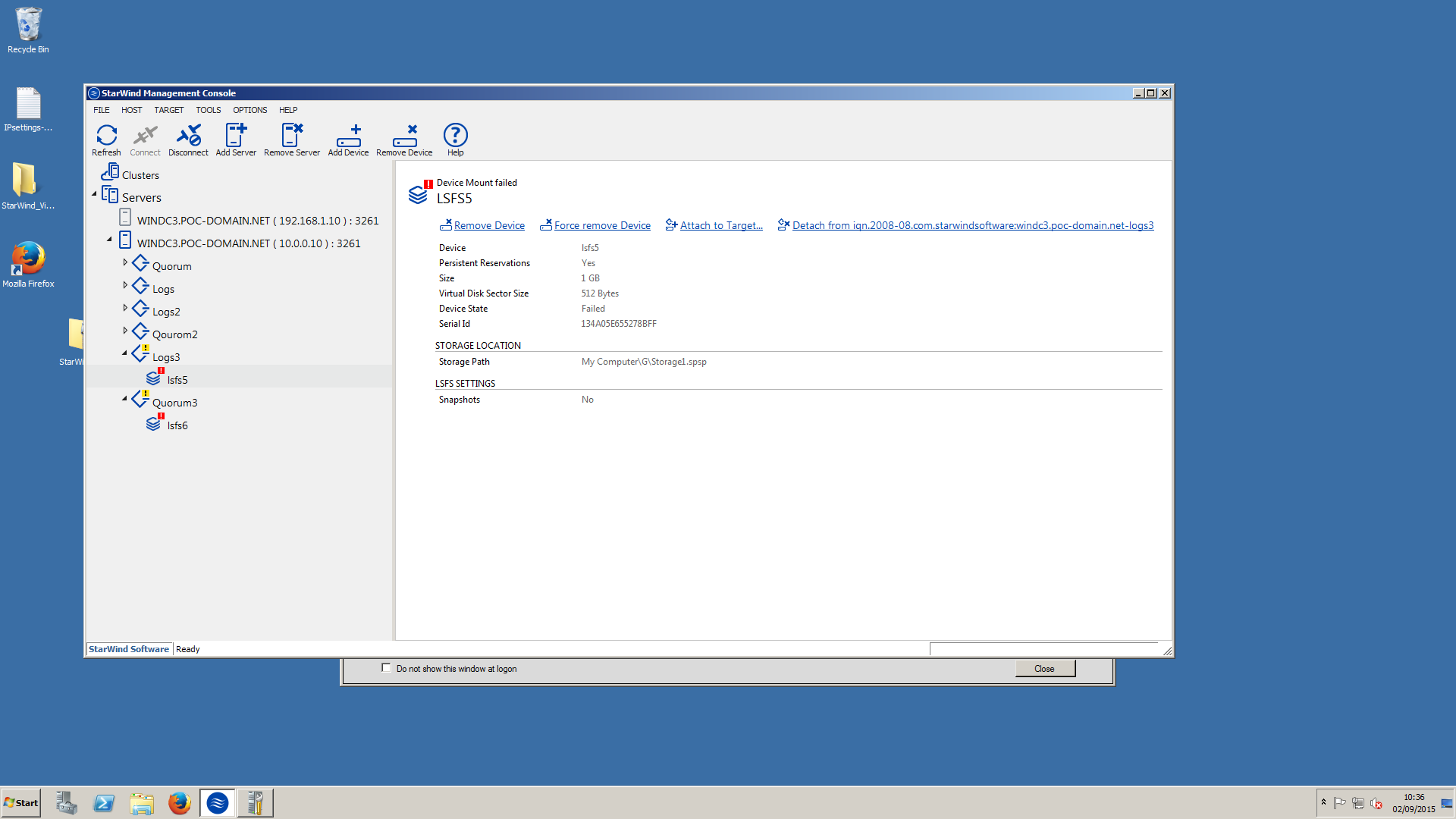Open Help from the toolbar
Viewport: 1456px width, 819px height.
[455, 140]
